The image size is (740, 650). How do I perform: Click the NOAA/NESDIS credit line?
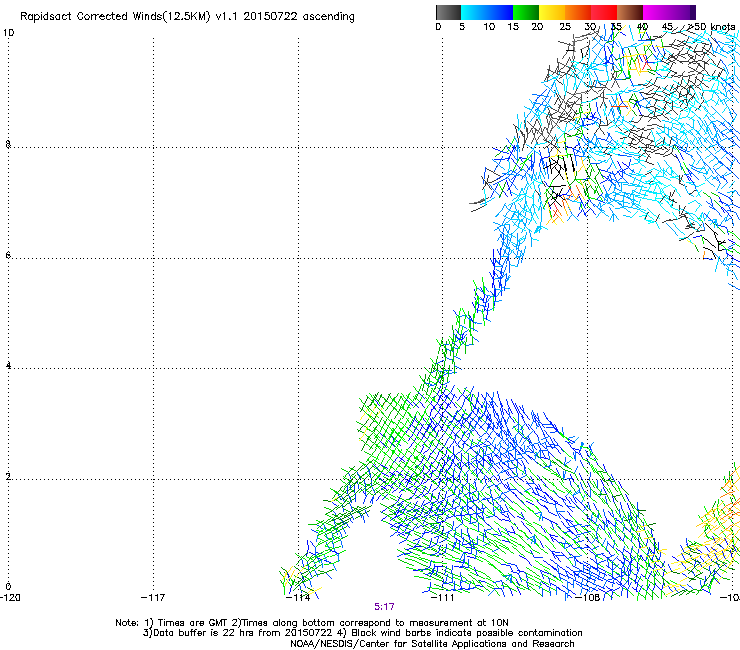(x=432, y=644)
